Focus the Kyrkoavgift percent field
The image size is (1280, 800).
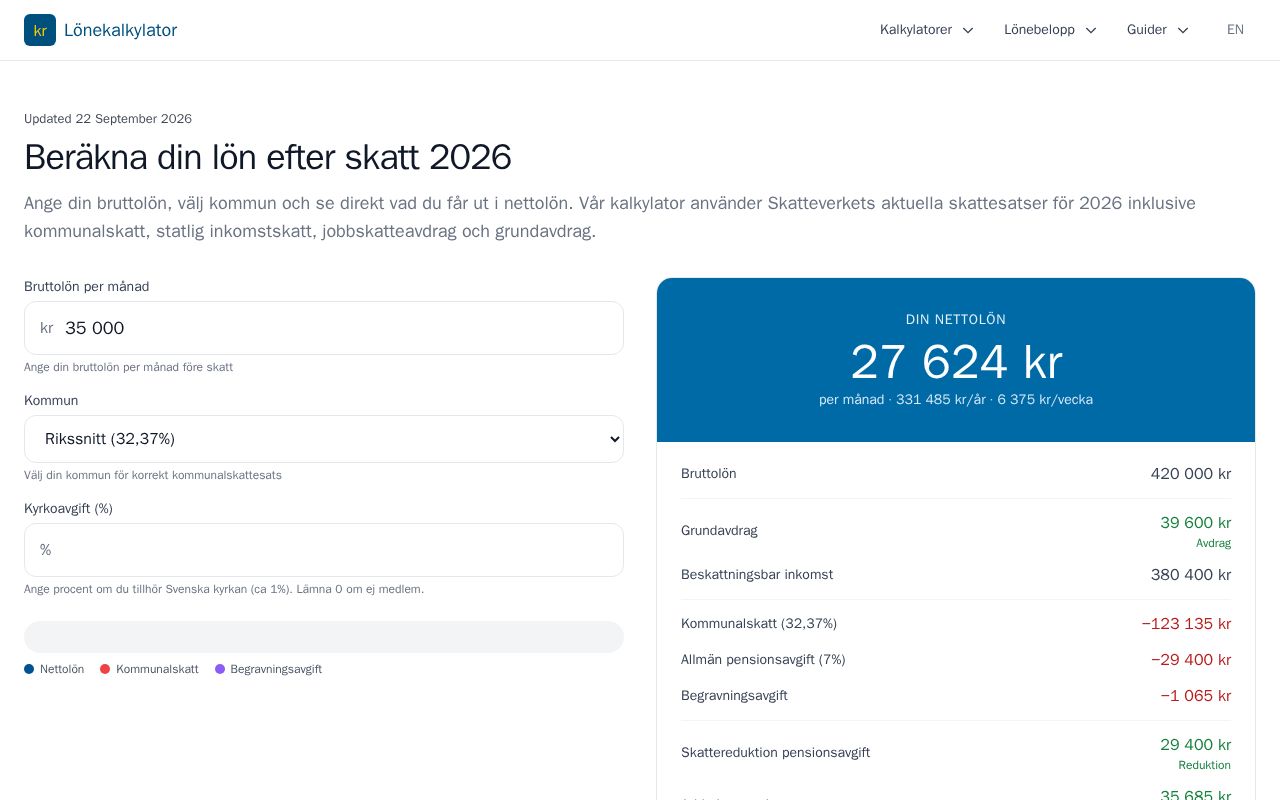click(x=324, y=550)
